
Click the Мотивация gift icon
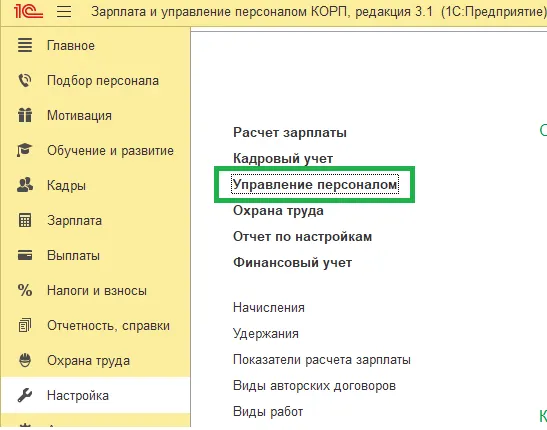(x=25, y=115)
